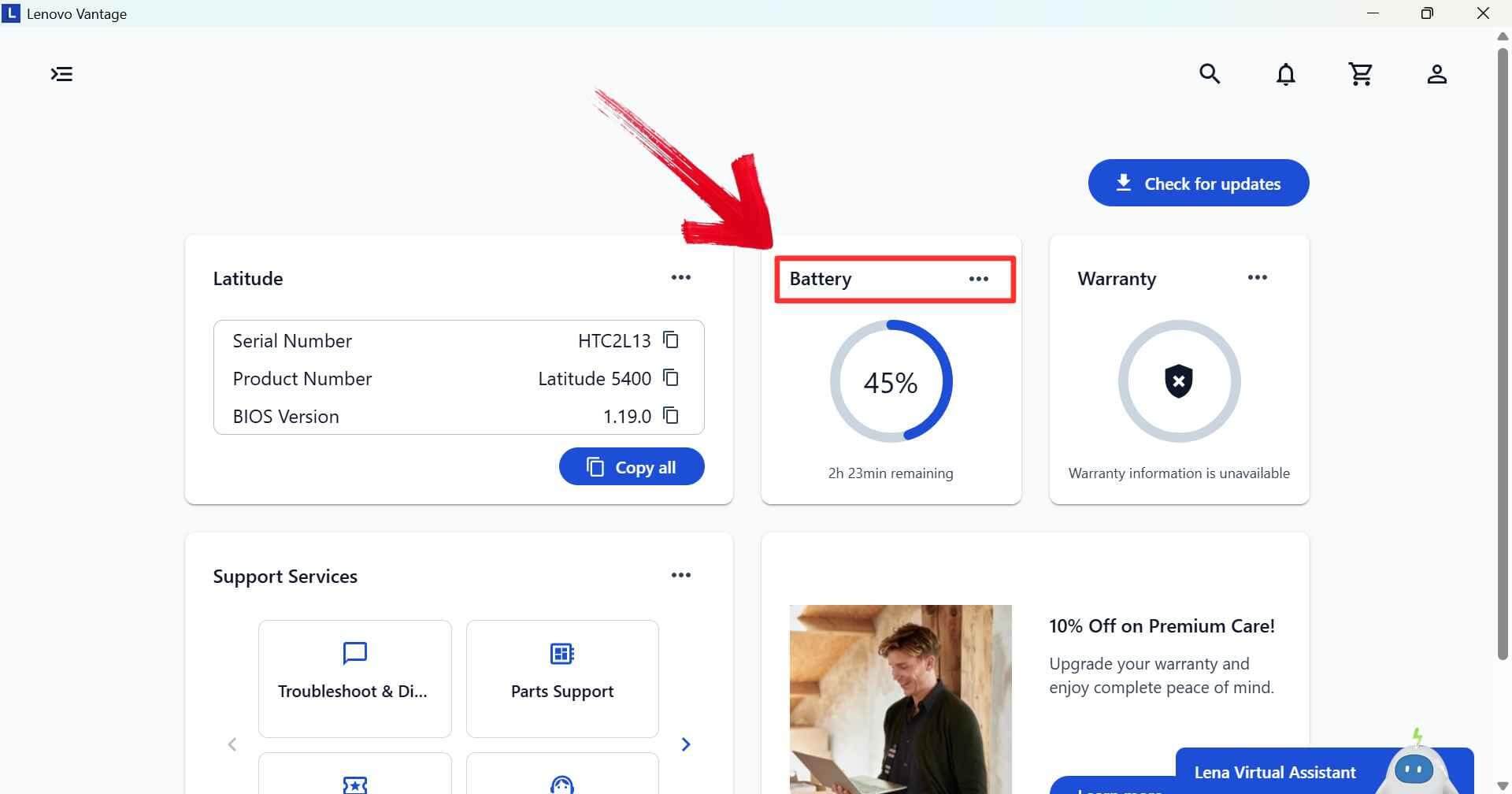Click the Premium Care promo image

tap(900, 699)
